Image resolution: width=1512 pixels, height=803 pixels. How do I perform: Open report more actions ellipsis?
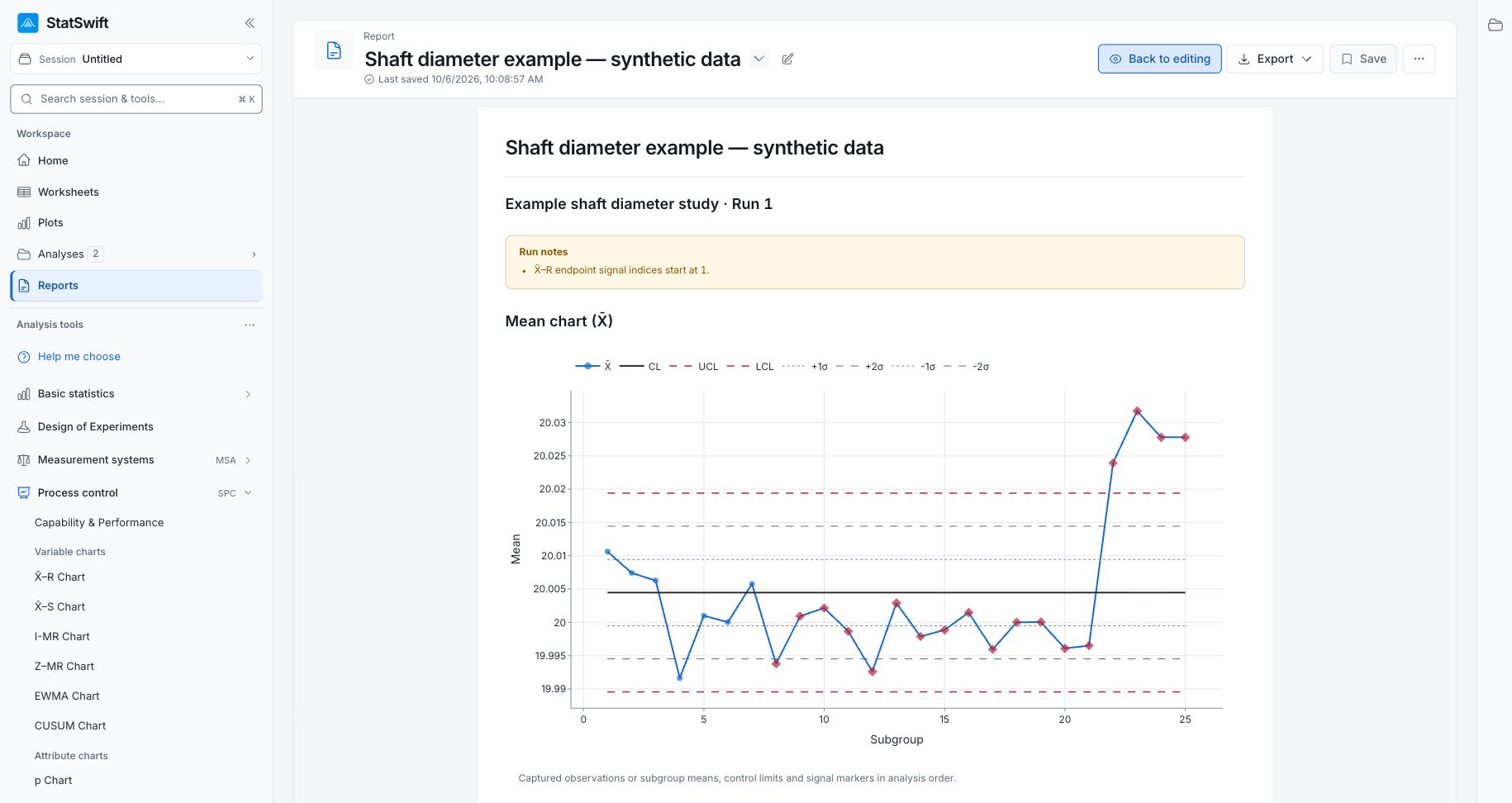click(1419, 59)
